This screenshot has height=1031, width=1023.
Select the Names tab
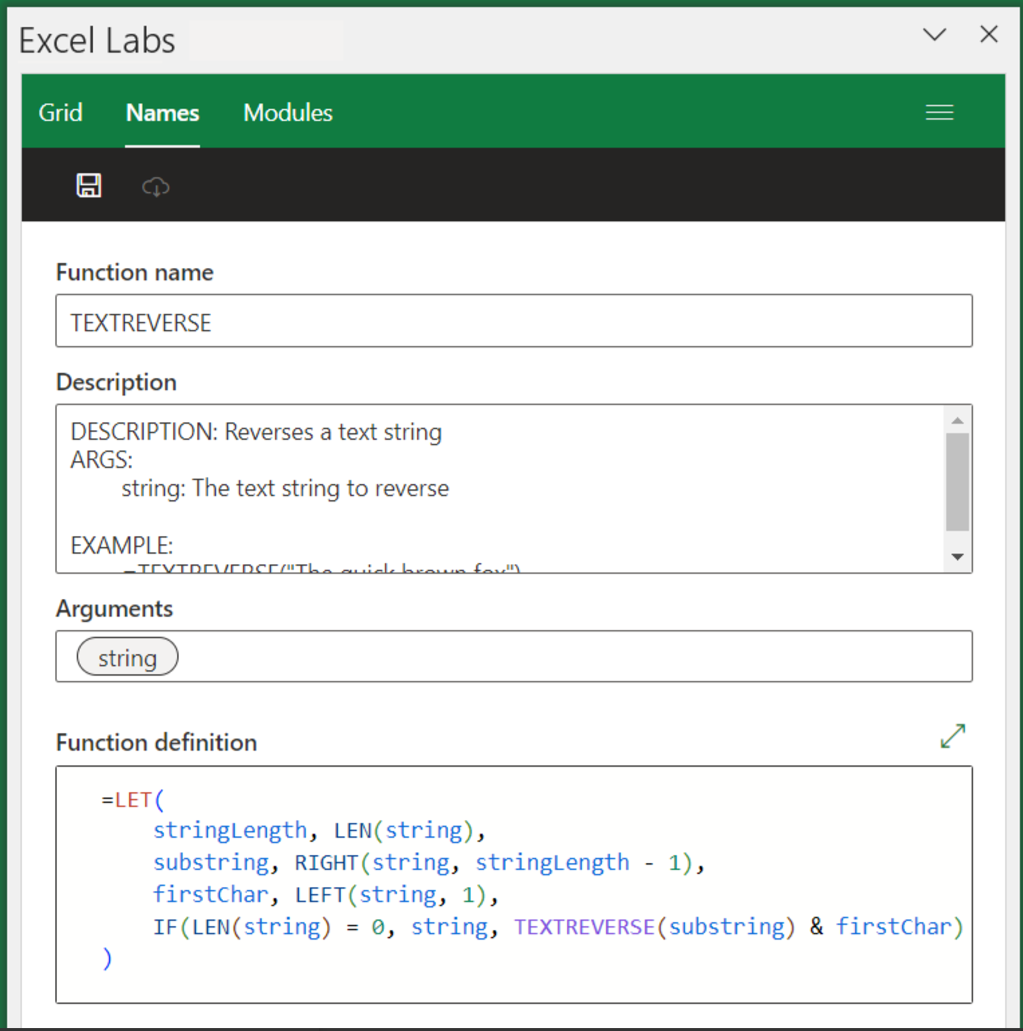coord(162,112)
